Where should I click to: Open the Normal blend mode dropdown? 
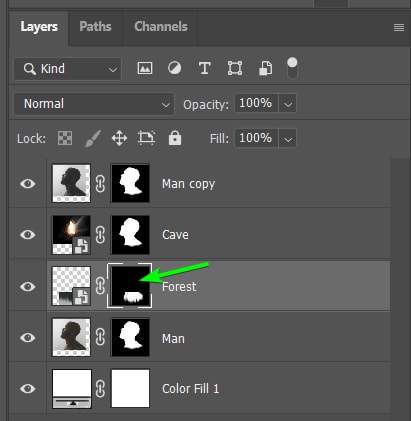(x=94, y=104)
